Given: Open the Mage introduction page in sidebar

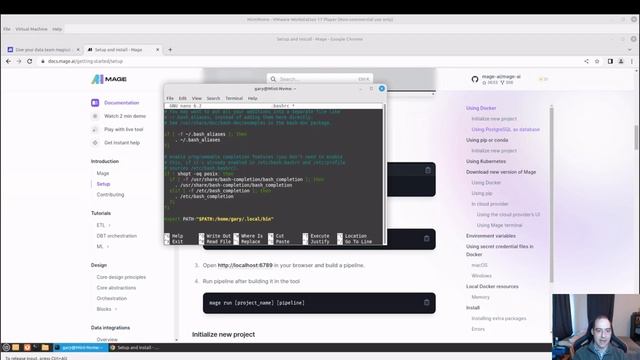Looking at the screenshot, I should coord(102,173).
